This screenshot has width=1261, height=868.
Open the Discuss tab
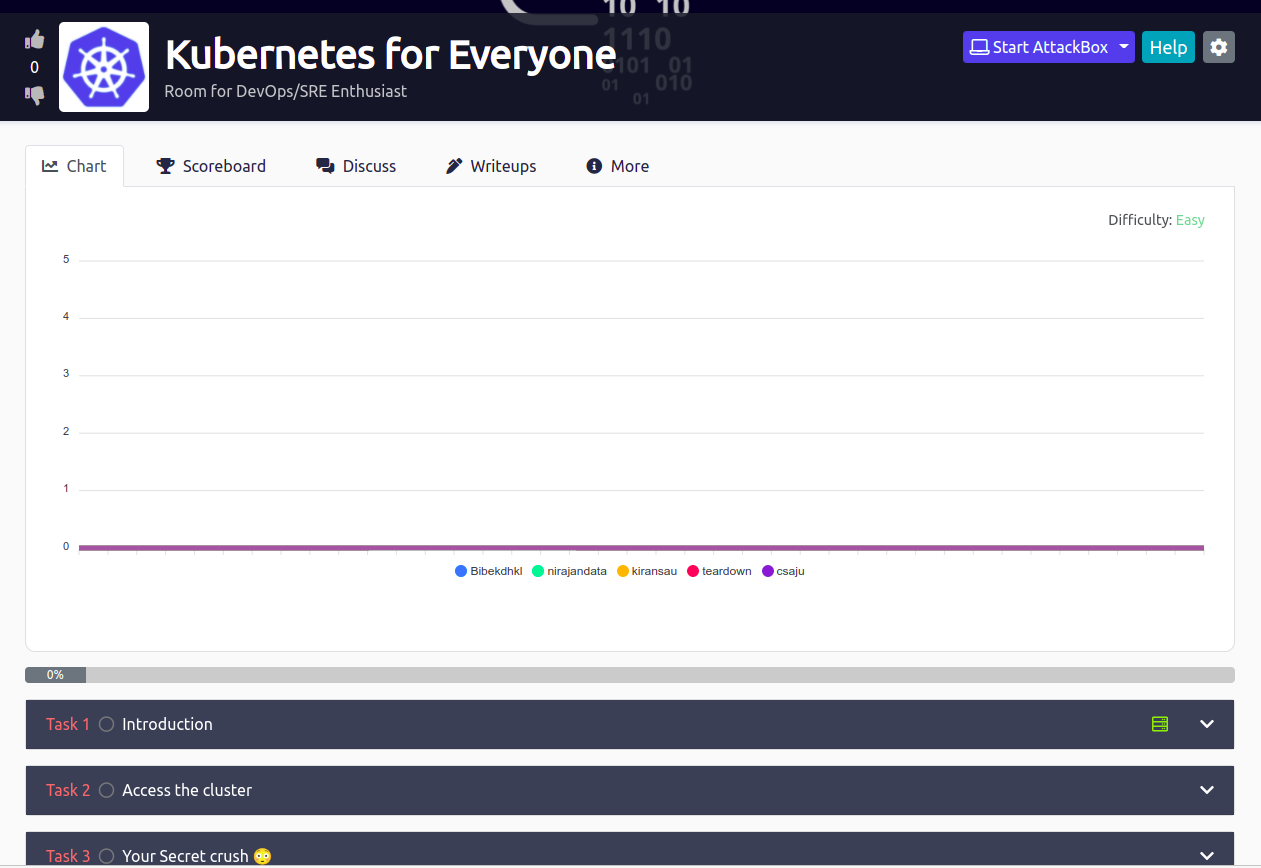point(356,166)
